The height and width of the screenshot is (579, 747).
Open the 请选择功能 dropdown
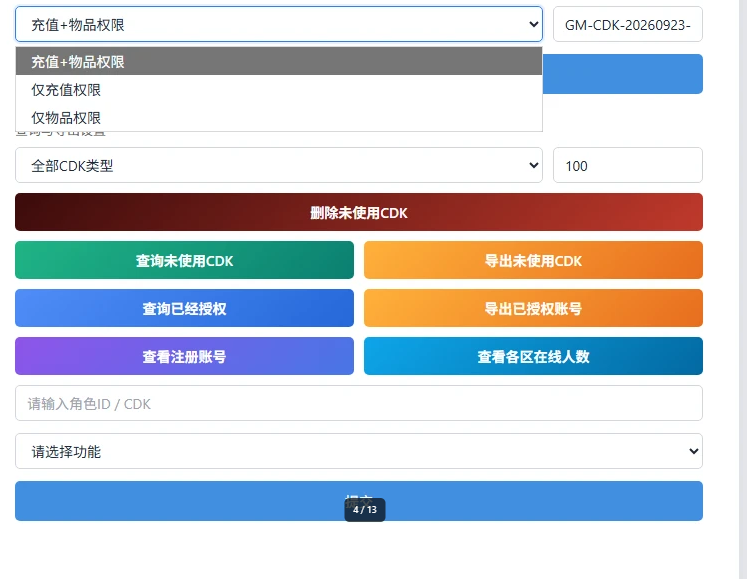(x=359, y=451)
